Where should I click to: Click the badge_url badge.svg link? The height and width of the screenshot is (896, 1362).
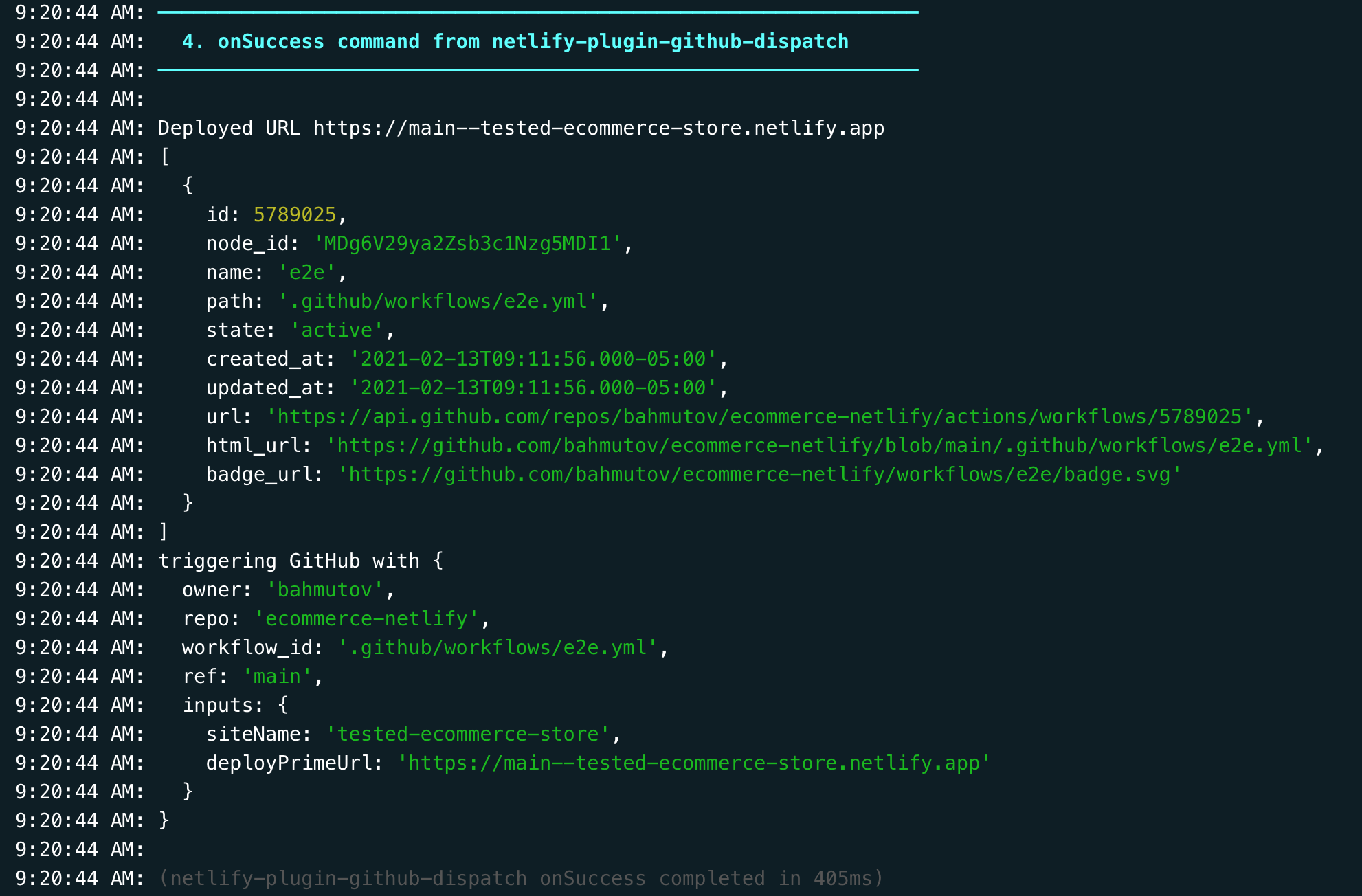(759, 474)
